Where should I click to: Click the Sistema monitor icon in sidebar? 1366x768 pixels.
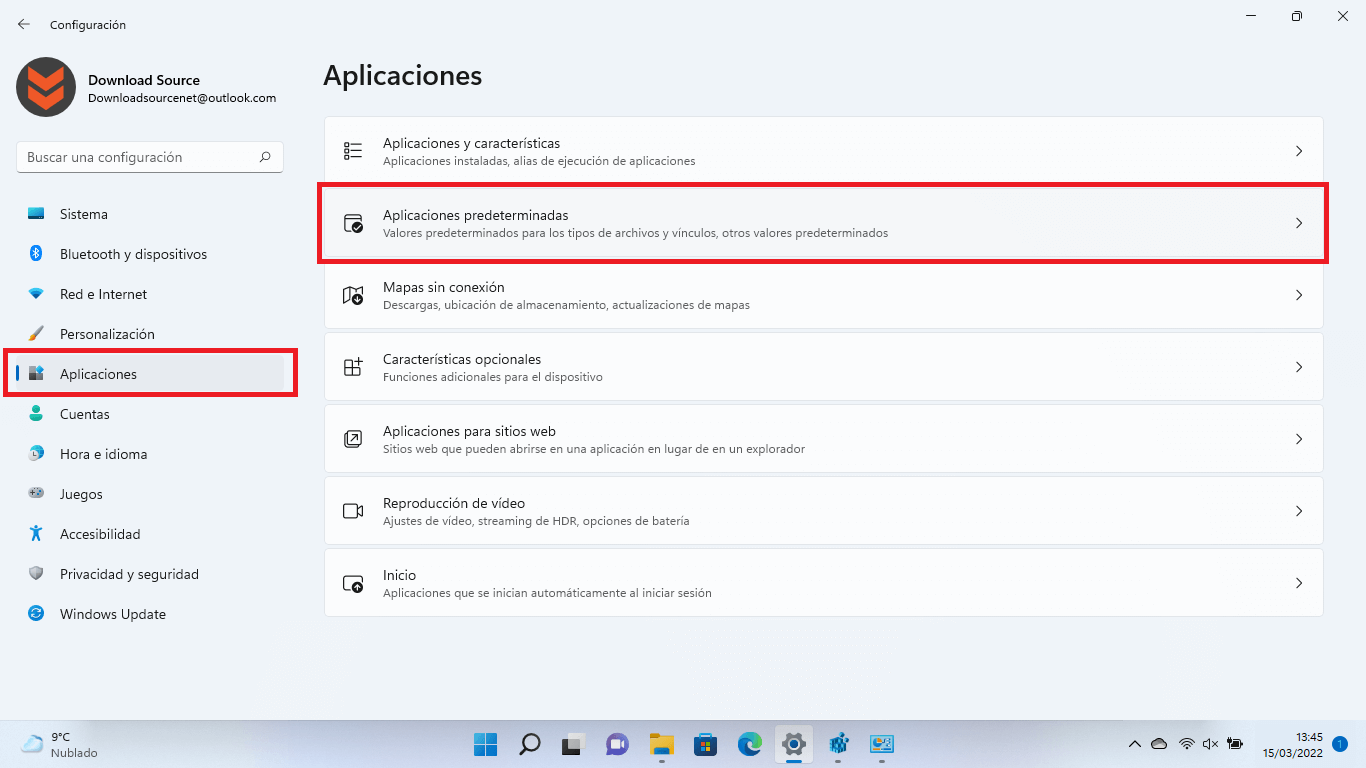pos(36,214)
